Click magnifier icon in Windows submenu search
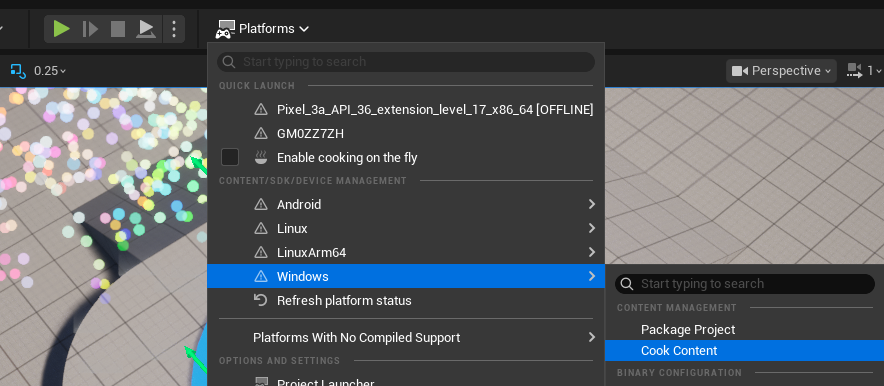Viewport: 884px width, 386px height. click(x=626, y=284)
